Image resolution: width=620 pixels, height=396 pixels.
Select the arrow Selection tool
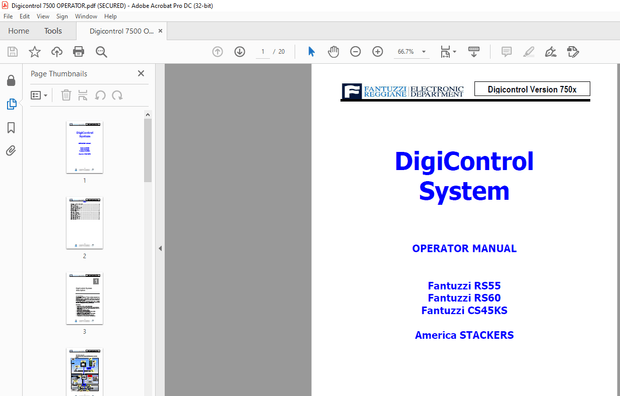(312, 51)
